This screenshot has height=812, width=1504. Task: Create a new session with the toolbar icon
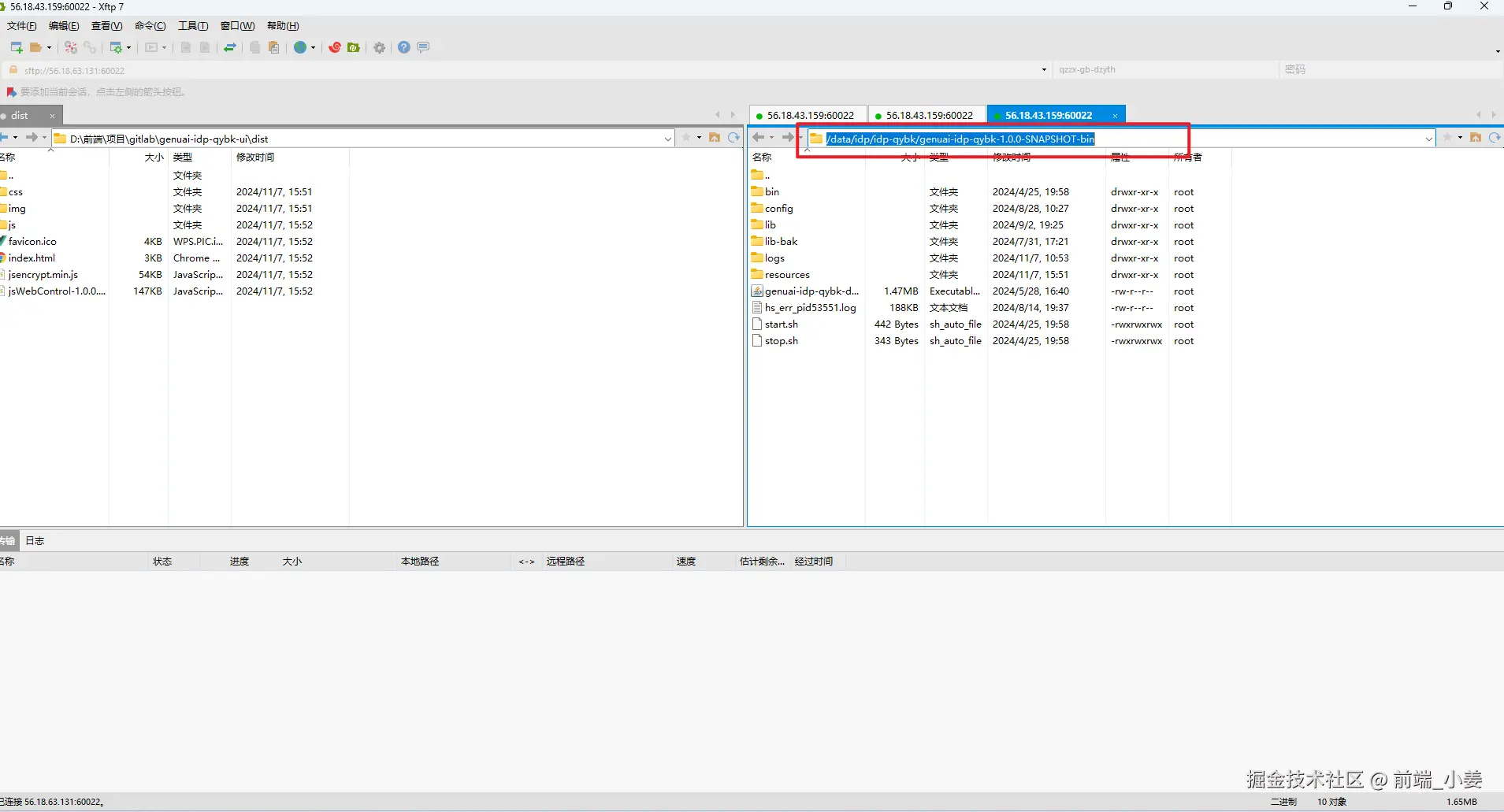16,47
